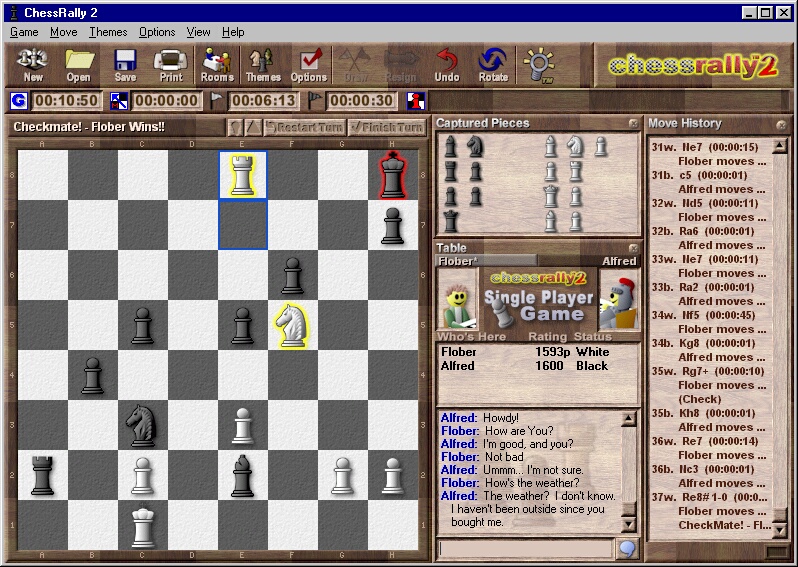The height and width of the screenshot is (567, 798).
Task: Open the Move menu
Action: 64,32
